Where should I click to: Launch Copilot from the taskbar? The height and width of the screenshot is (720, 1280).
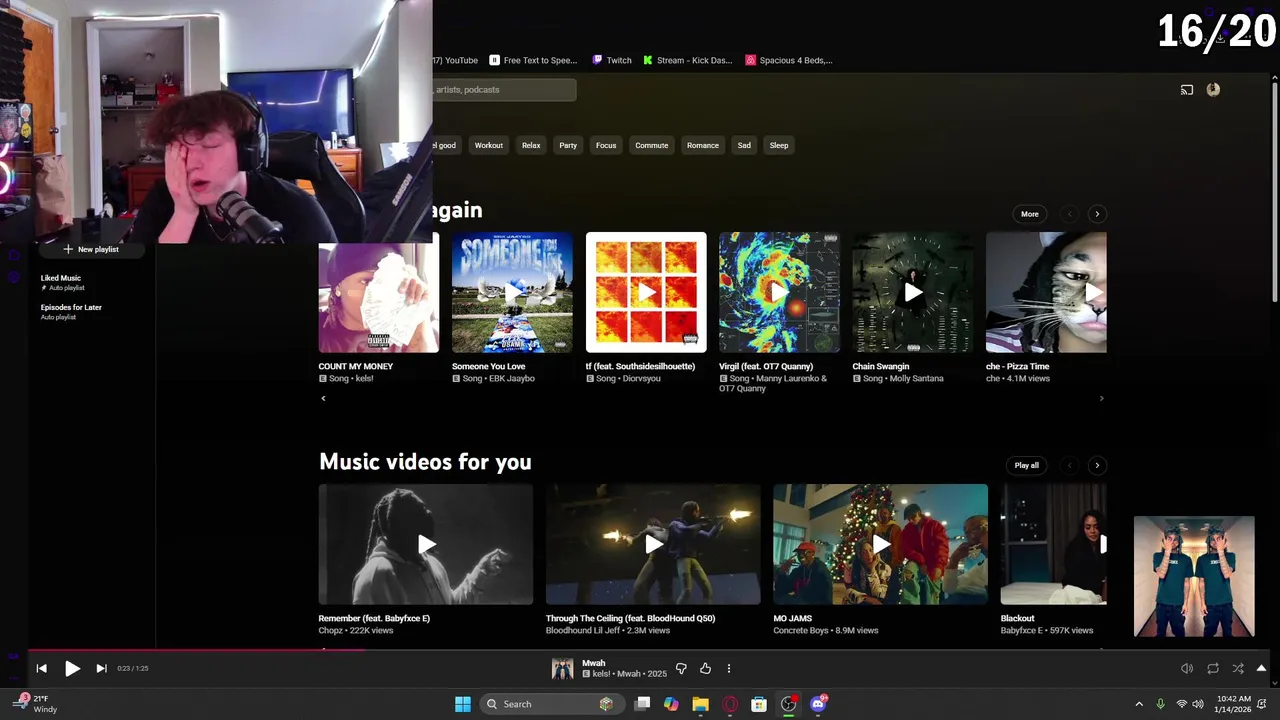point(671,704)
